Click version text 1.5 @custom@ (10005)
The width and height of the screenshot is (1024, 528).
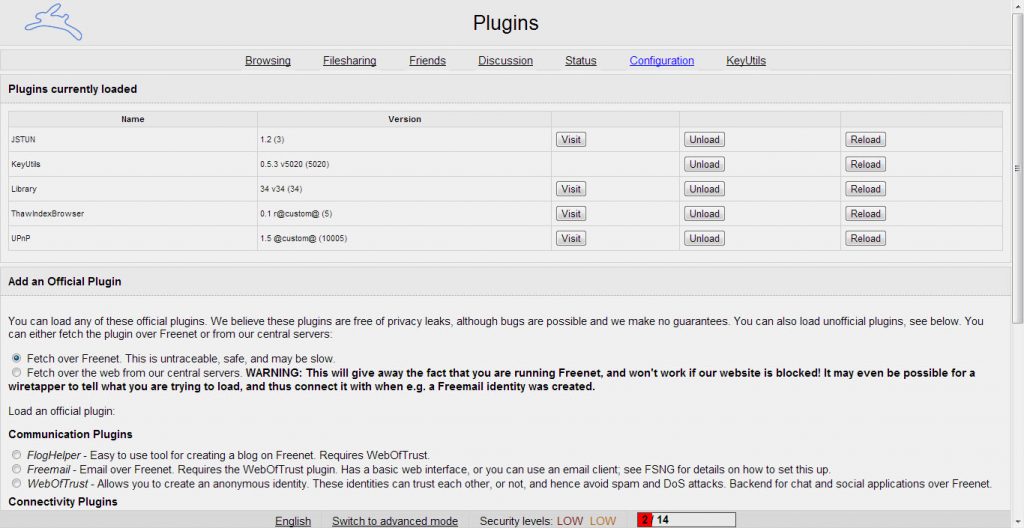[x=304, y=239]
